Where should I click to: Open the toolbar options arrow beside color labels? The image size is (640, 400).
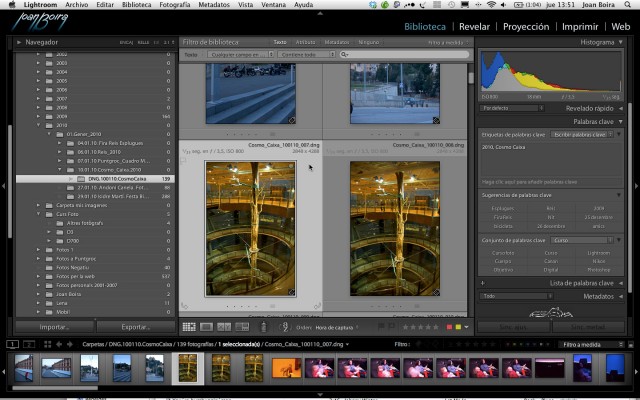point(467,327)
